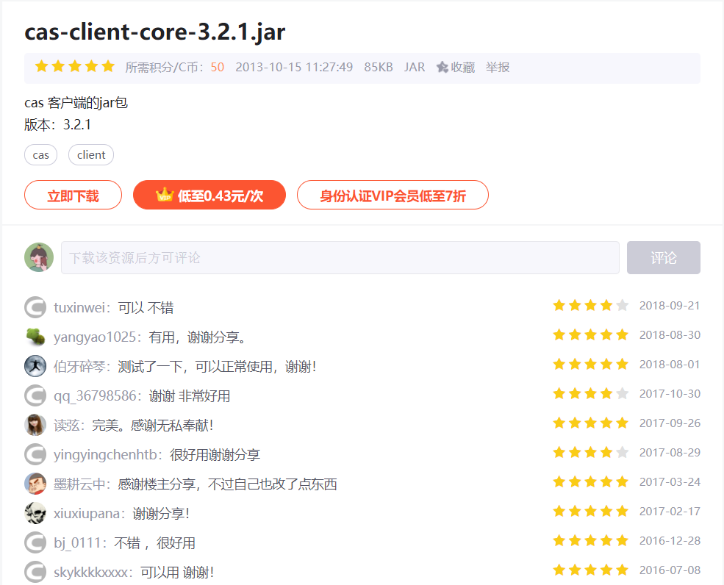Click comment text '完美。感谢无私奉献!'
This screenshot has width=724, height=585.
tap(153, 425)
